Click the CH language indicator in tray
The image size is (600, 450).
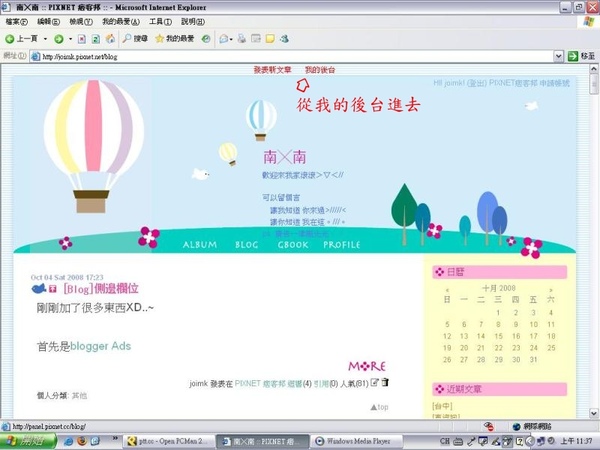444,442
